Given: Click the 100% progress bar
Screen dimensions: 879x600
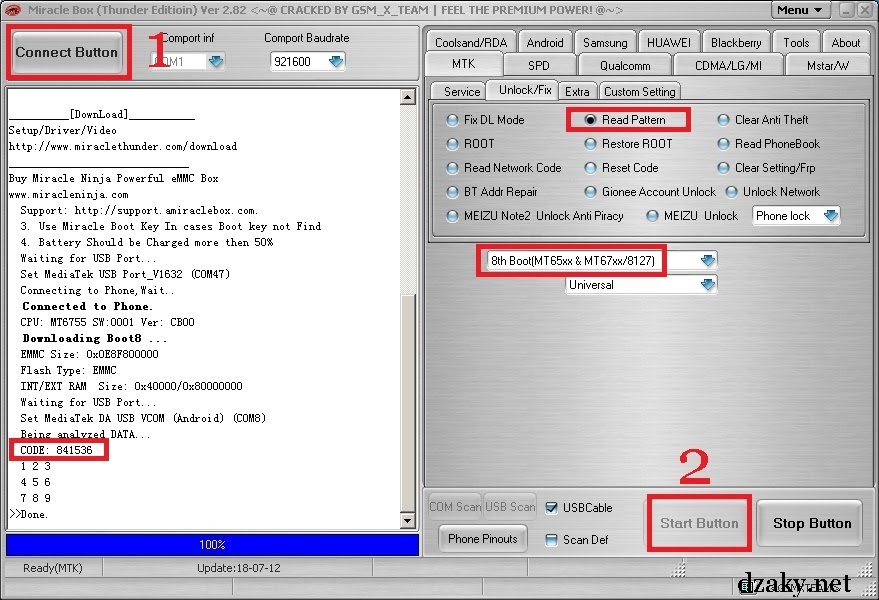Looking at the screenshot, I should click(212, 544).
